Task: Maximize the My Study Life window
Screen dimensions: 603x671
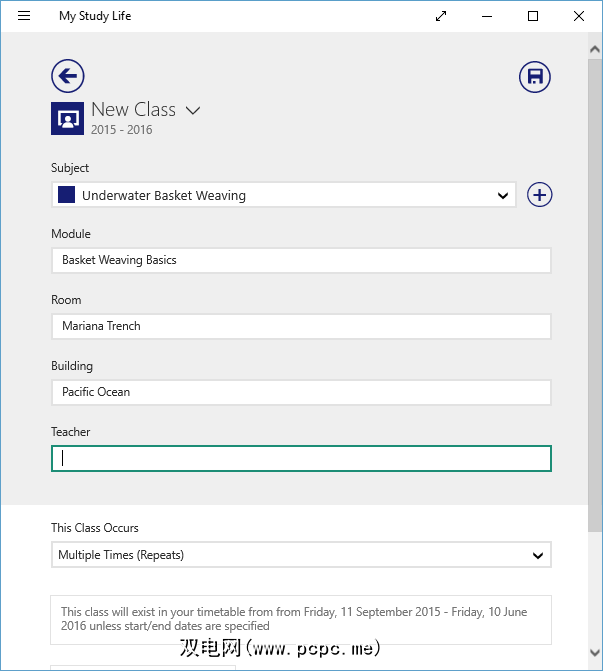Action: pyautogui.click(x=533, y=16)
